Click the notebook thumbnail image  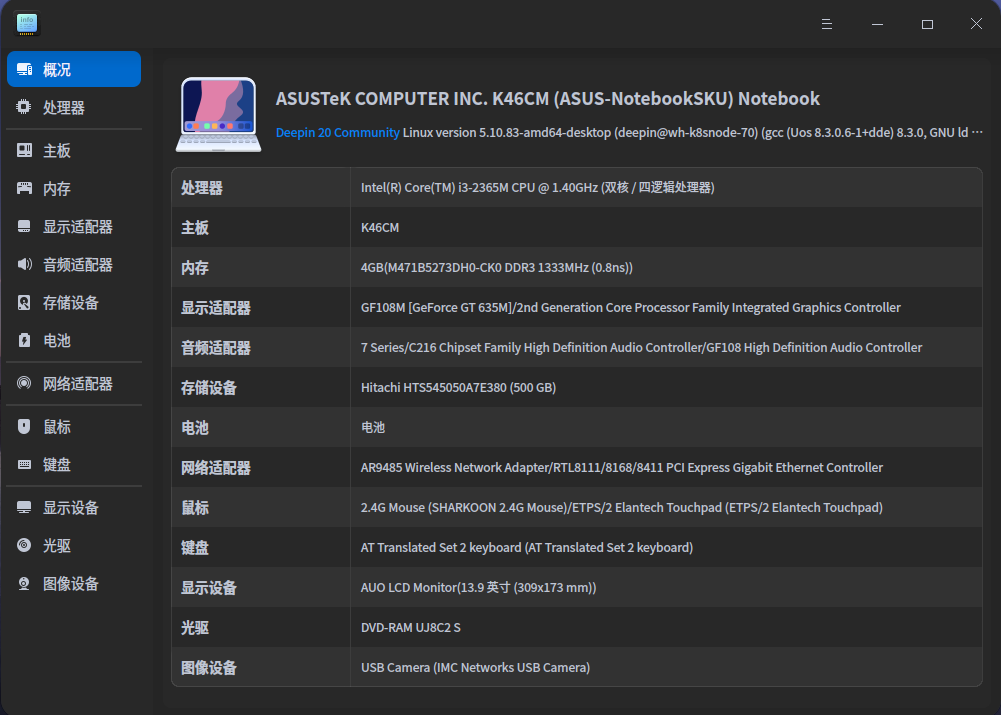(218, 113)
